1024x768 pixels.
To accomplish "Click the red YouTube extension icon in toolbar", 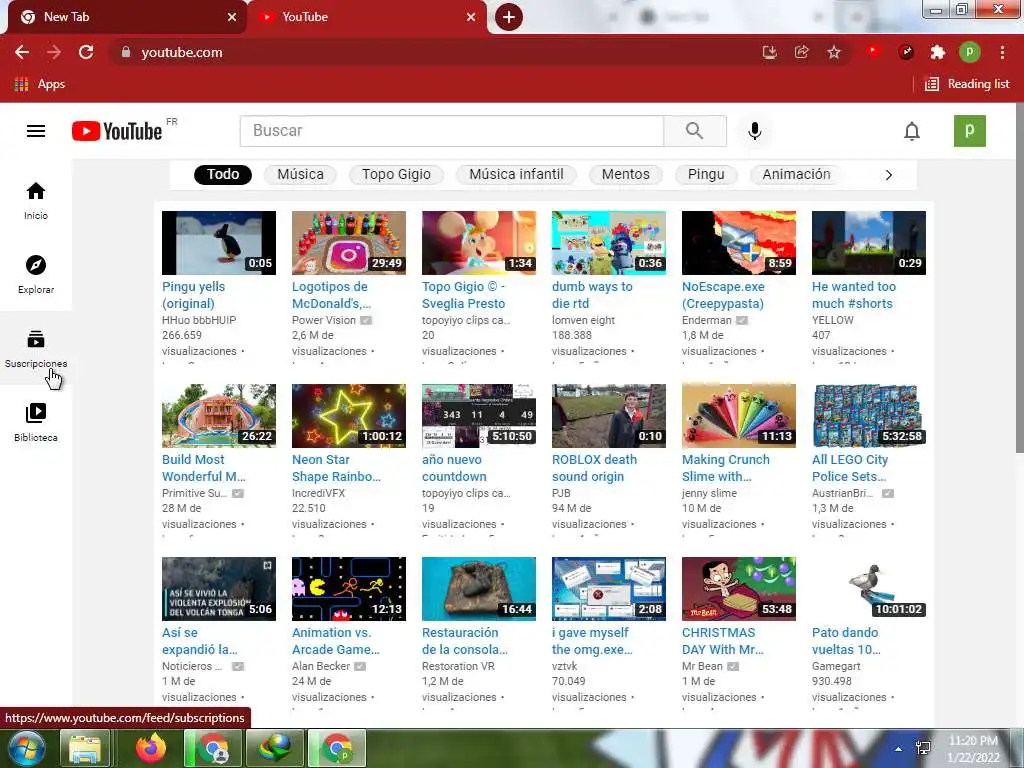I will 874,52.
